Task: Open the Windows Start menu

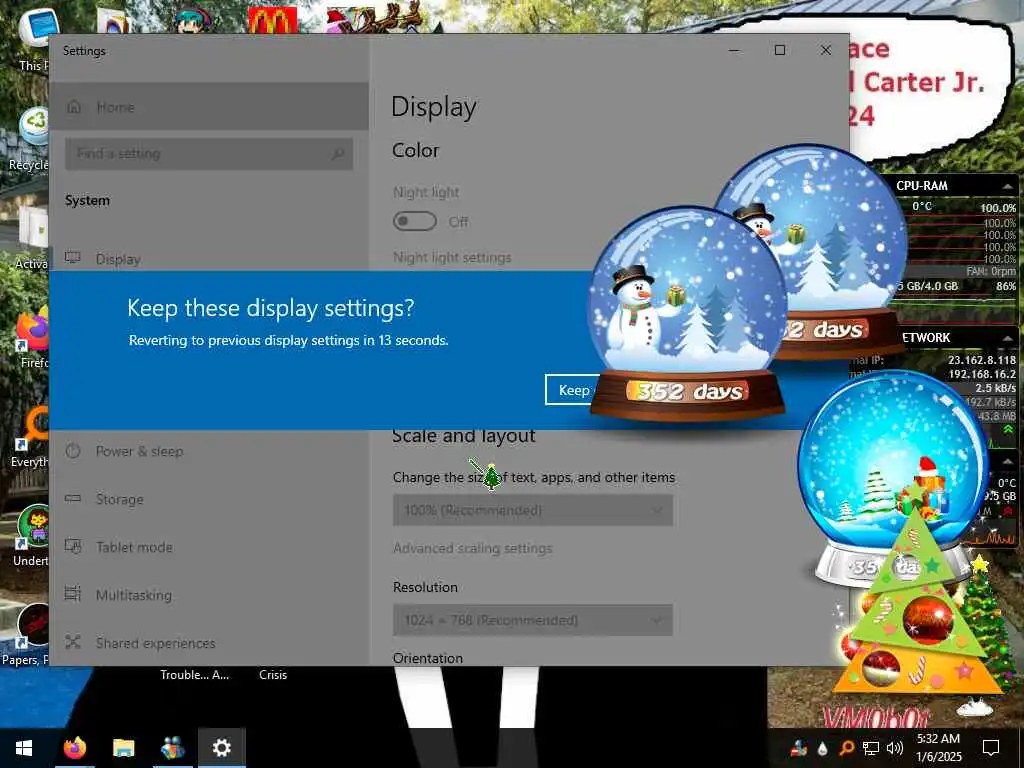Action: click(24, 748)
